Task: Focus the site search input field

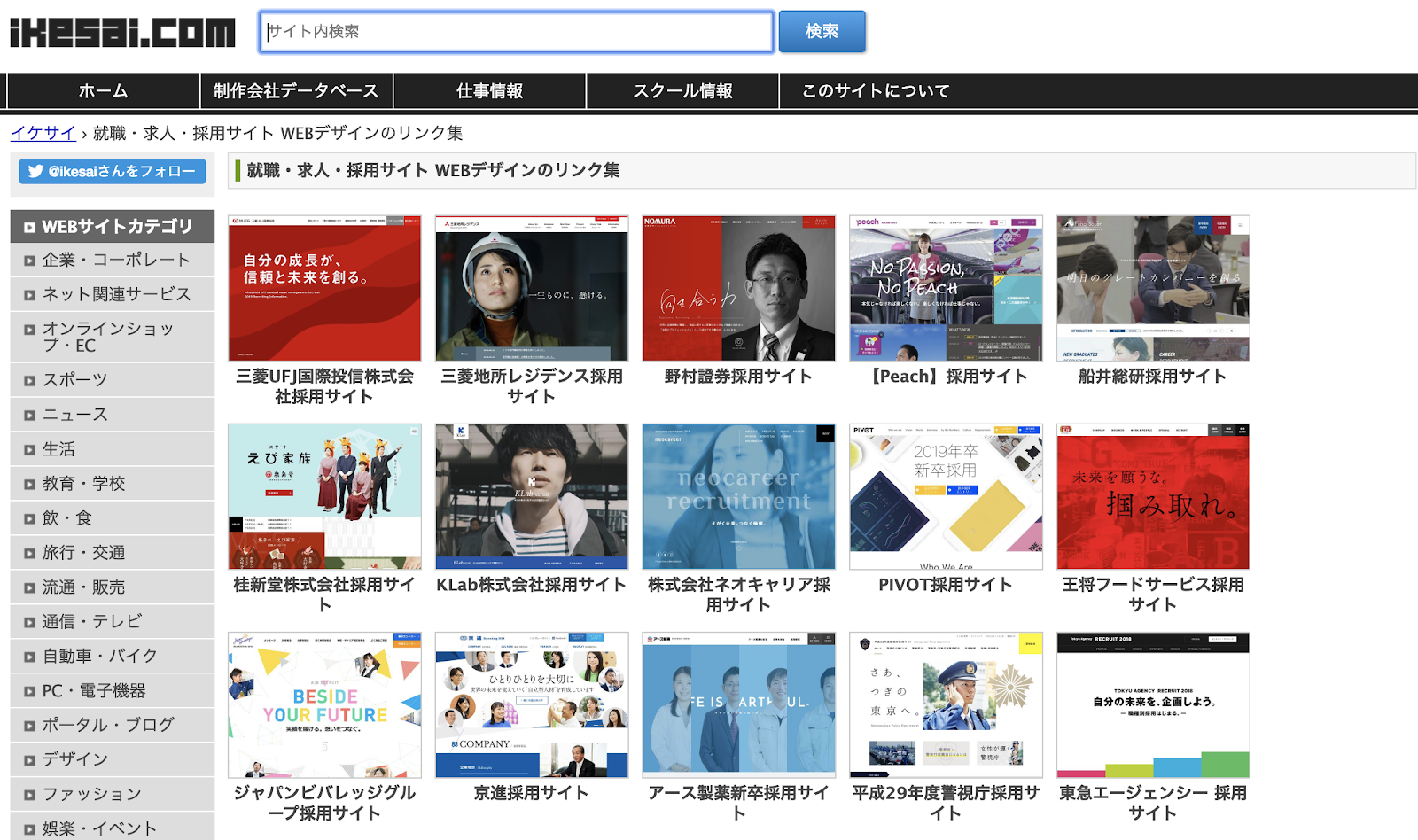Action: point(516,32)
